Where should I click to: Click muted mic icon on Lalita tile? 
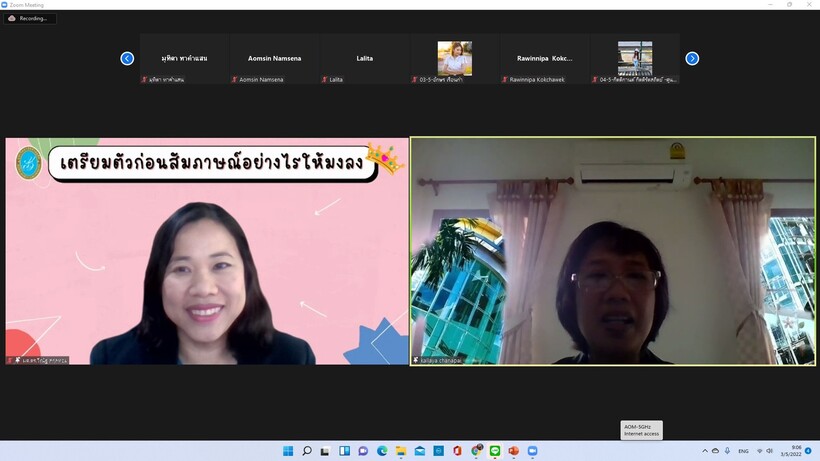click(324, 79)
